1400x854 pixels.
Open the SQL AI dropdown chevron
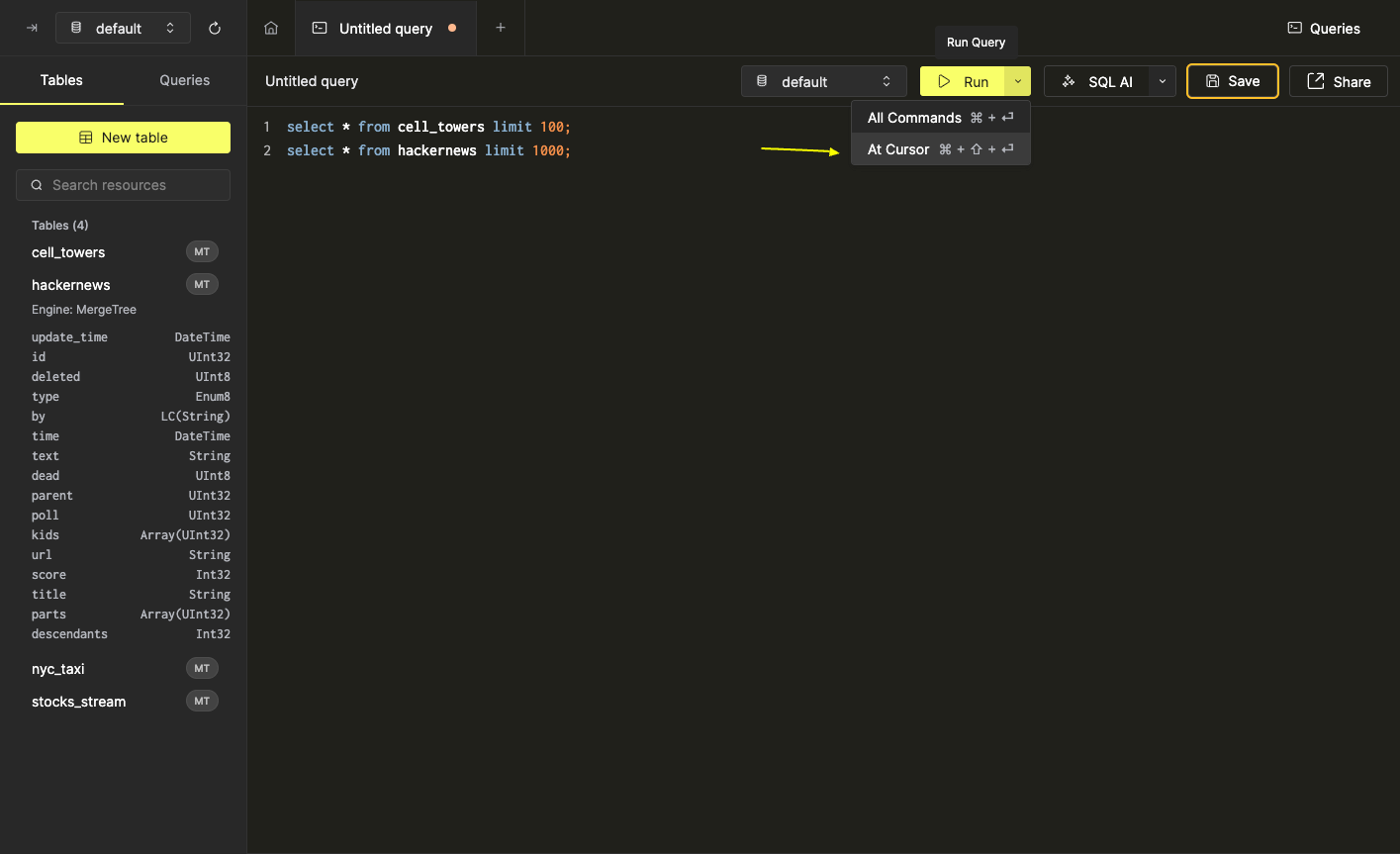click(1162, 81)
